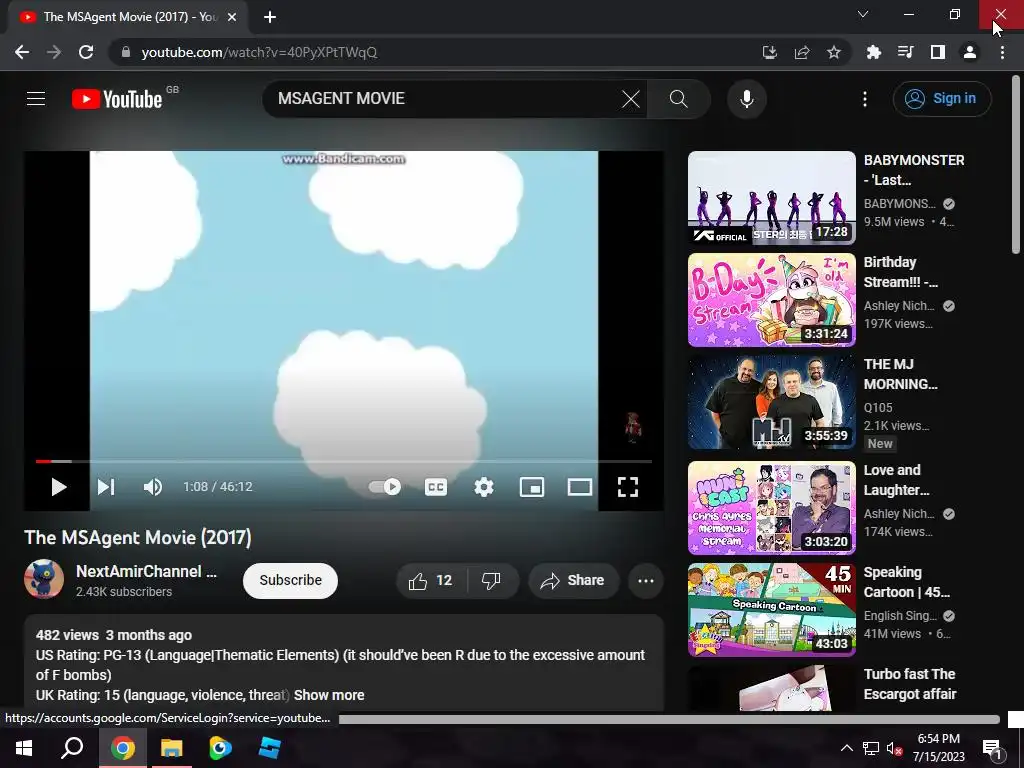This screenshot has width=1024, height=768.
Task: Select The MSAgent Movie tab
Action: [x=127, y=17]
